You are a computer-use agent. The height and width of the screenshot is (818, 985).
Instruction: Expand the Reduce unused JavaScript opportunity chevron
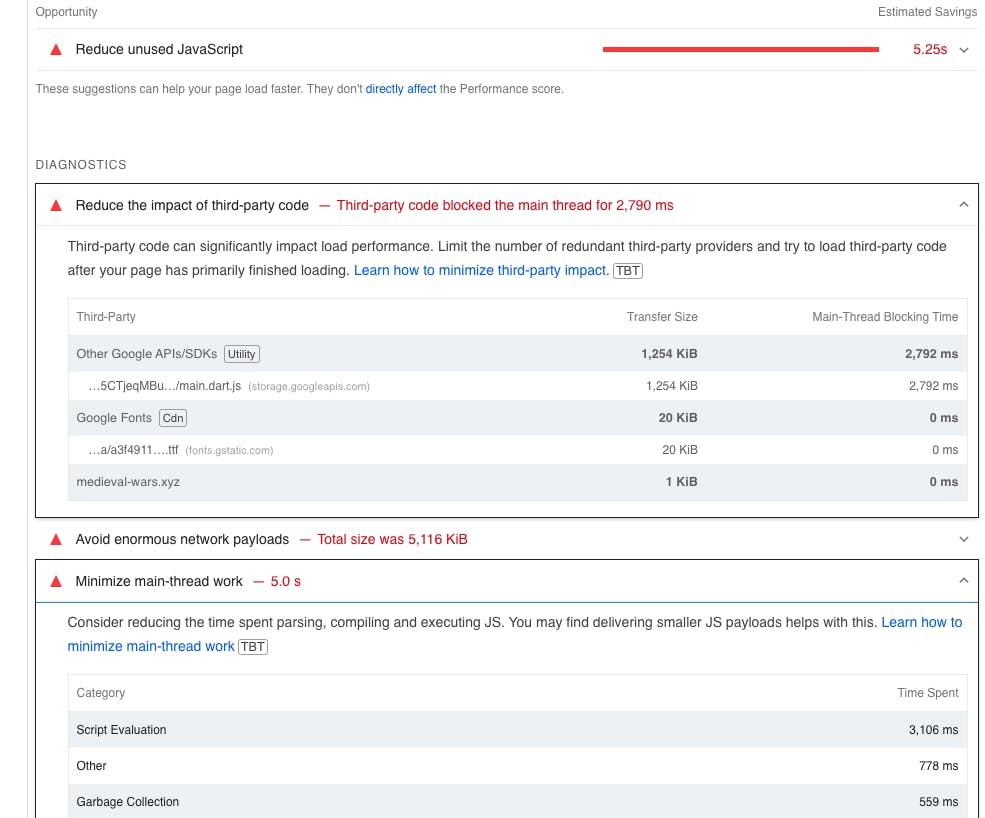[x=964, y=50]
